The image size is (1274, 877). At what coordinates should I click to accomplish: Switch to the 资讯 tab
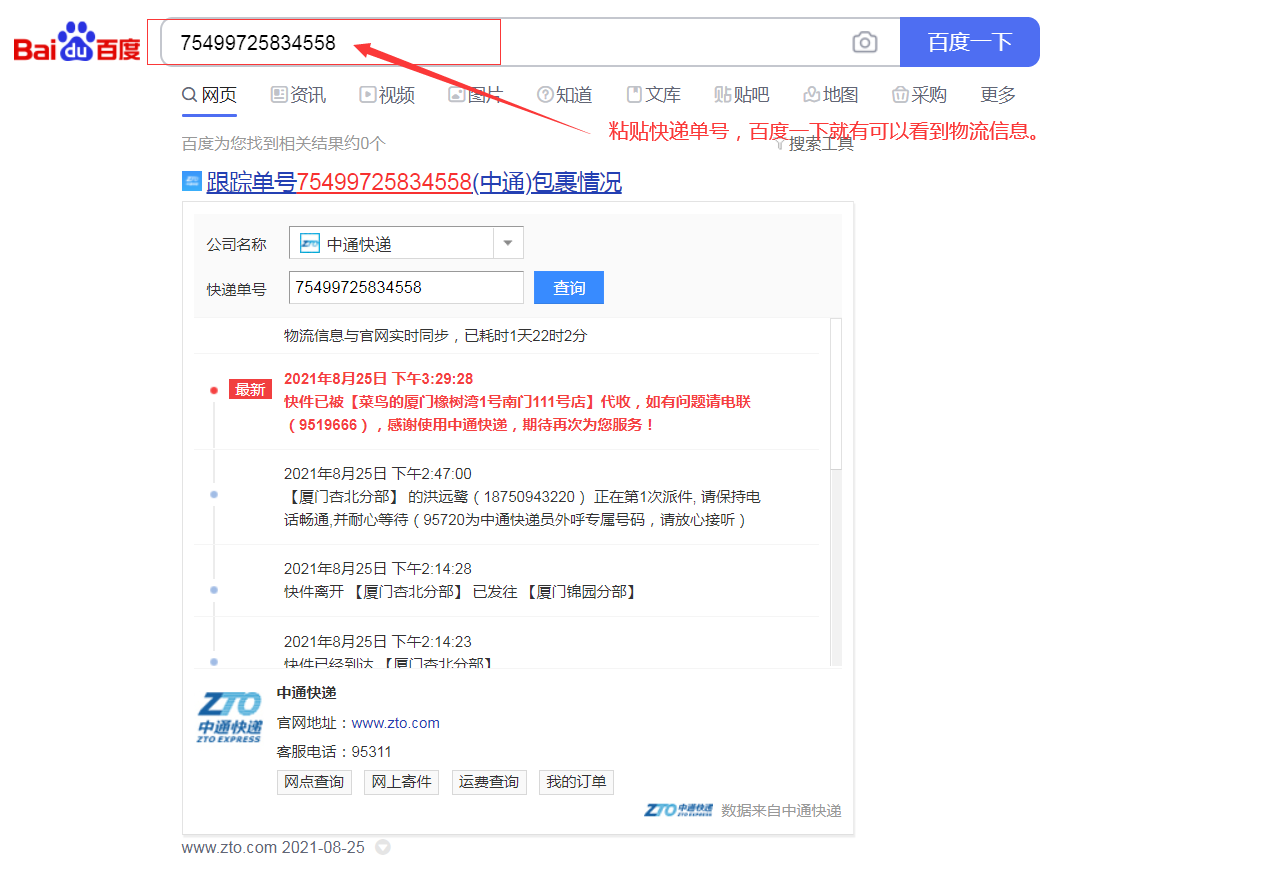[298, 95]
